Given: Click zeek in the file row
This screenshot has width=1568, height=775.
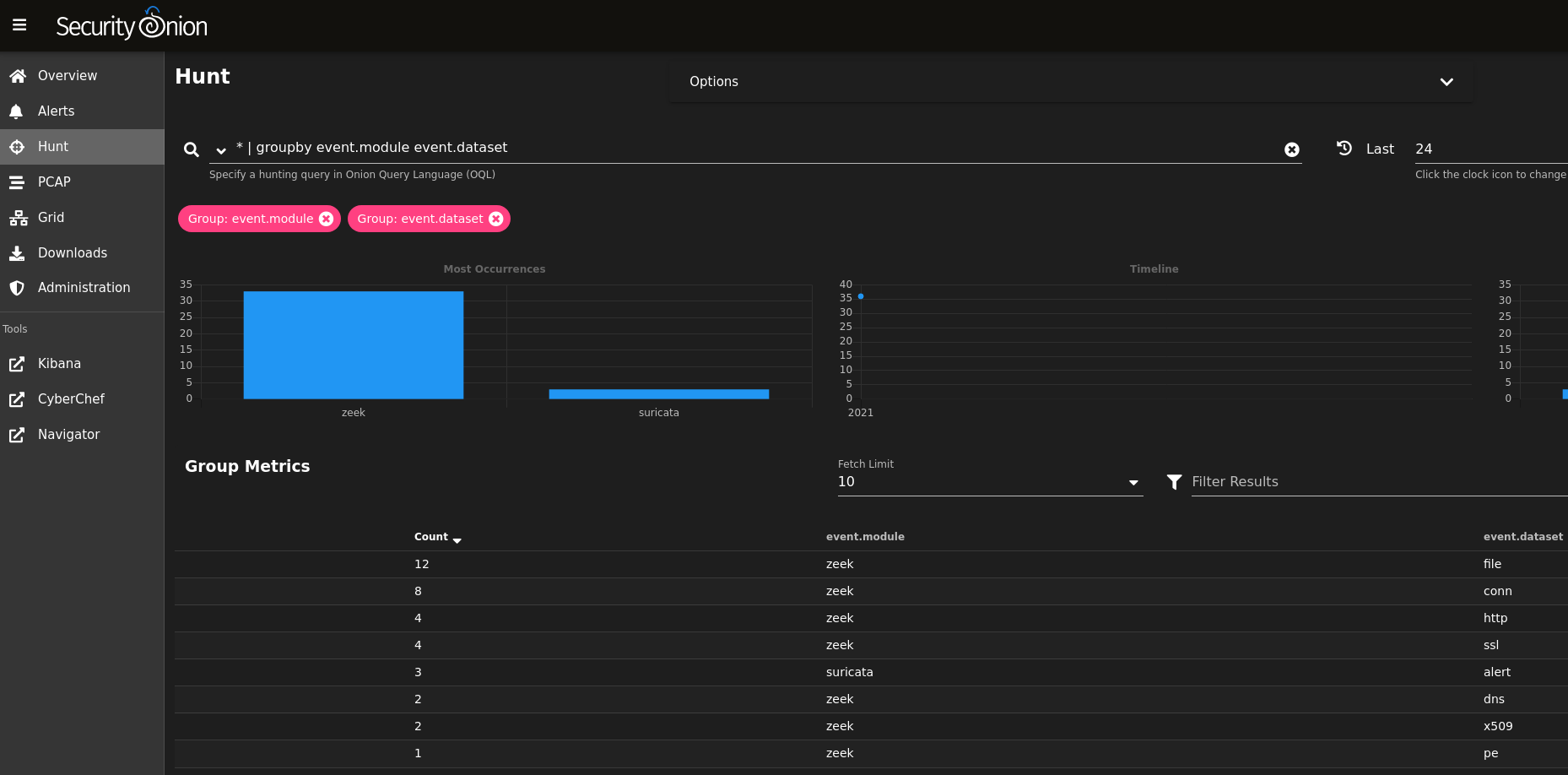Looking at the screenshot, I should (x=840, y=564).
